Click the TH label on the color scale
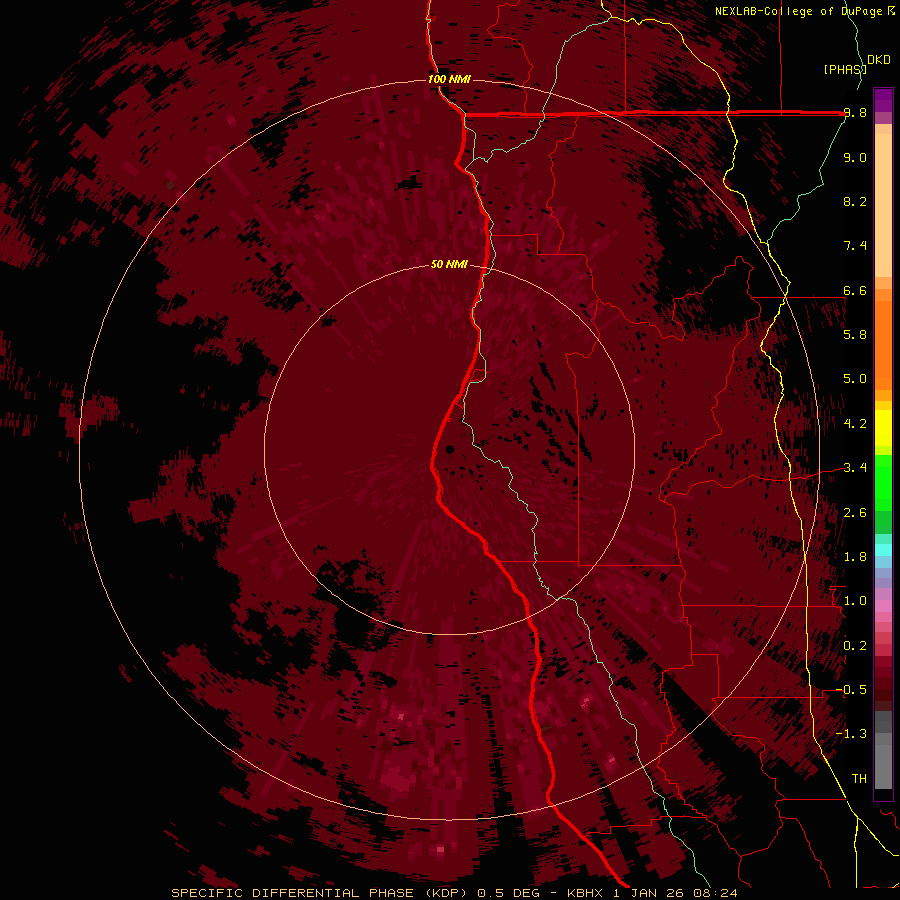Viewport: 900px width, 900px height. pyautogui.click(x=859, y=779)
